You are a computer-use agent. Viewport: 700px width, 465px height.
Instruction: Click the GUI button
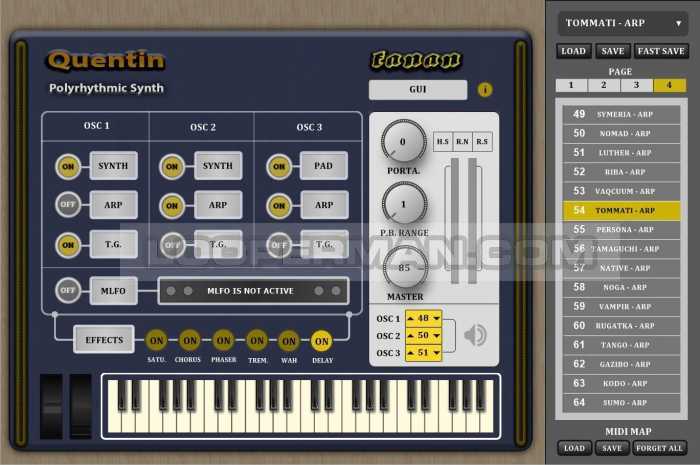pos(418,90)
